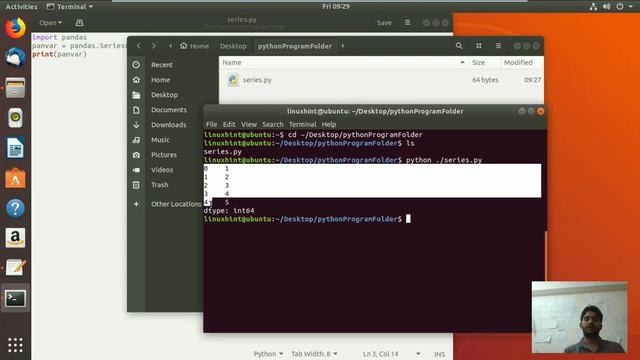Click the INS indicator in gedit status bar

pyautogui.click(x=439, y=354)
